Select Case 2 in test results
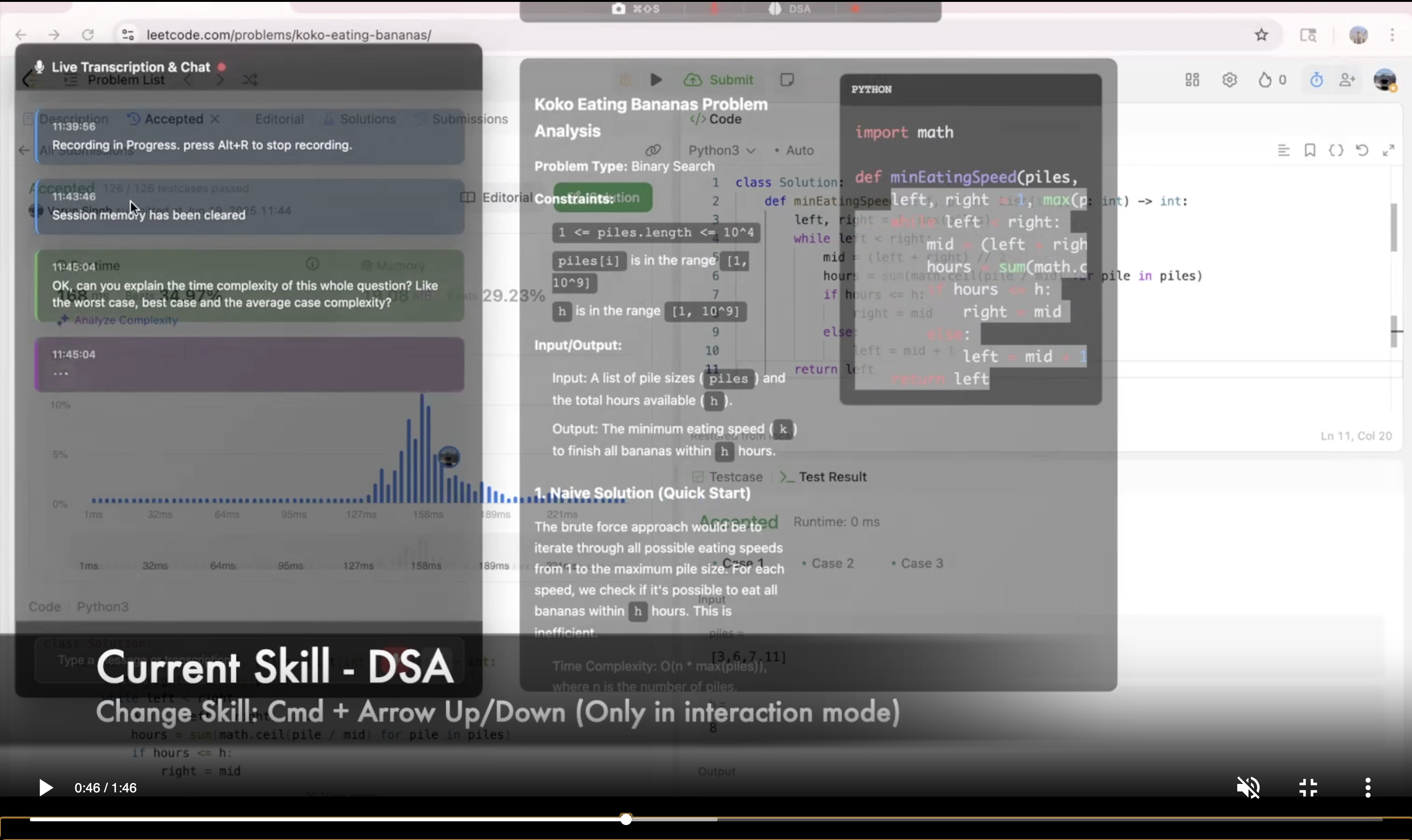This screenshot has width=1412, height=840. click(828, 564)
